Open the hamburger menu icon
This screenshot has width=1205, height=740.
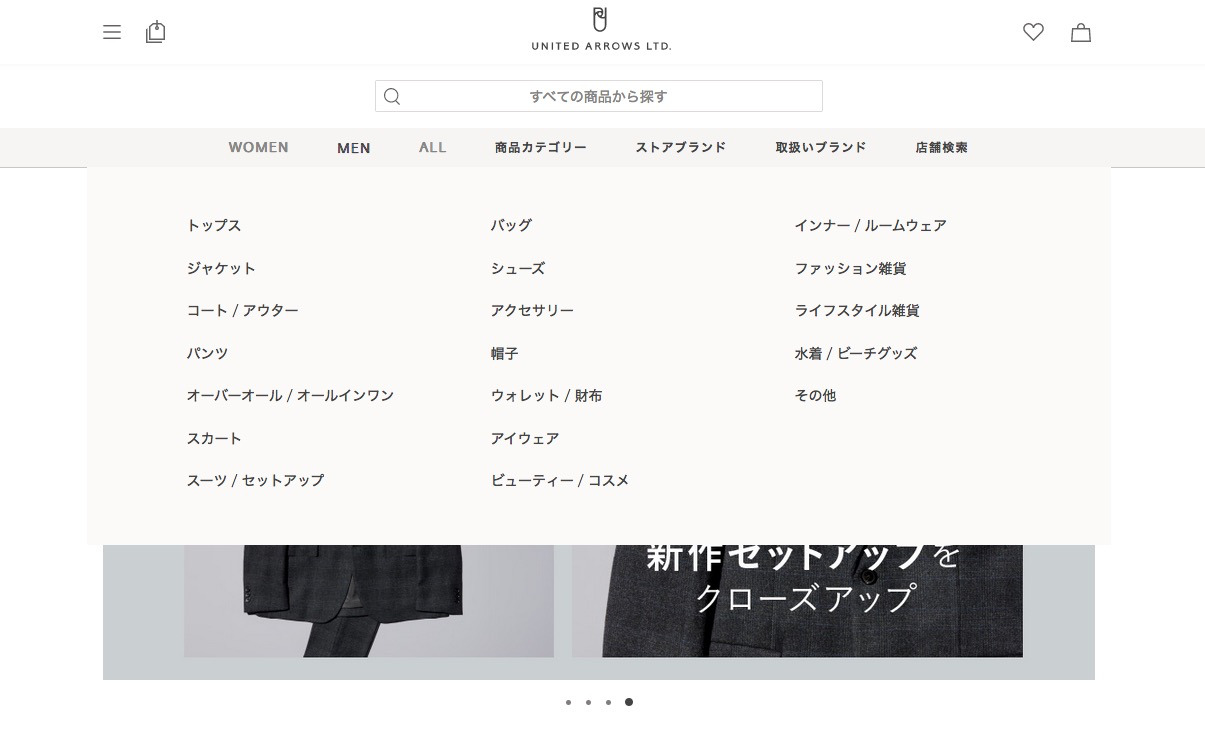[x=112, y=32]
